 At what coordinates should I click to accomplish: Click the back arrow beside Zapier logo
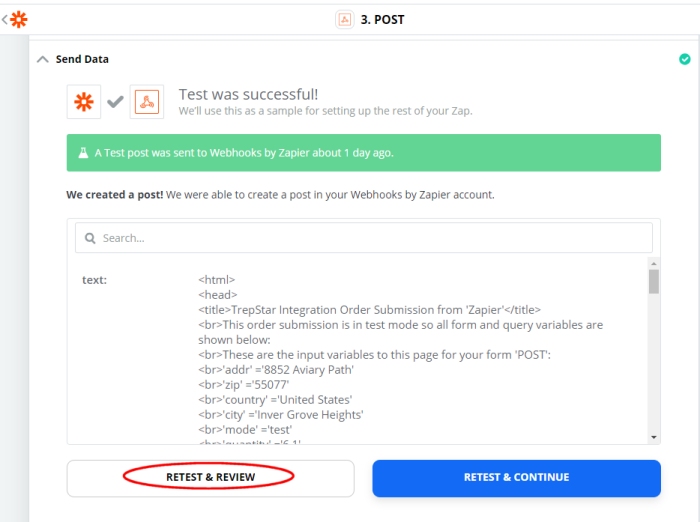[4, 20]
